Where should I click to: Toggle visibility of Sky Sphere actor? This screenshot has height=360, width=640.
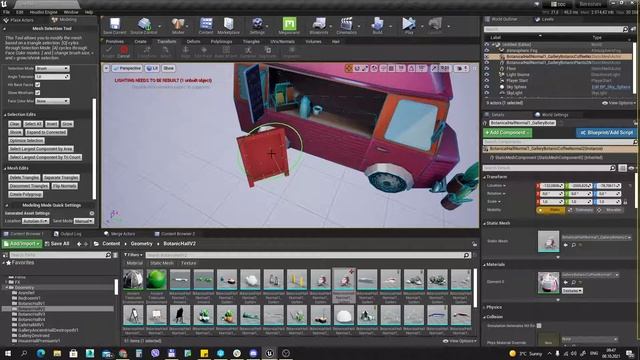(x=487, y=87)
